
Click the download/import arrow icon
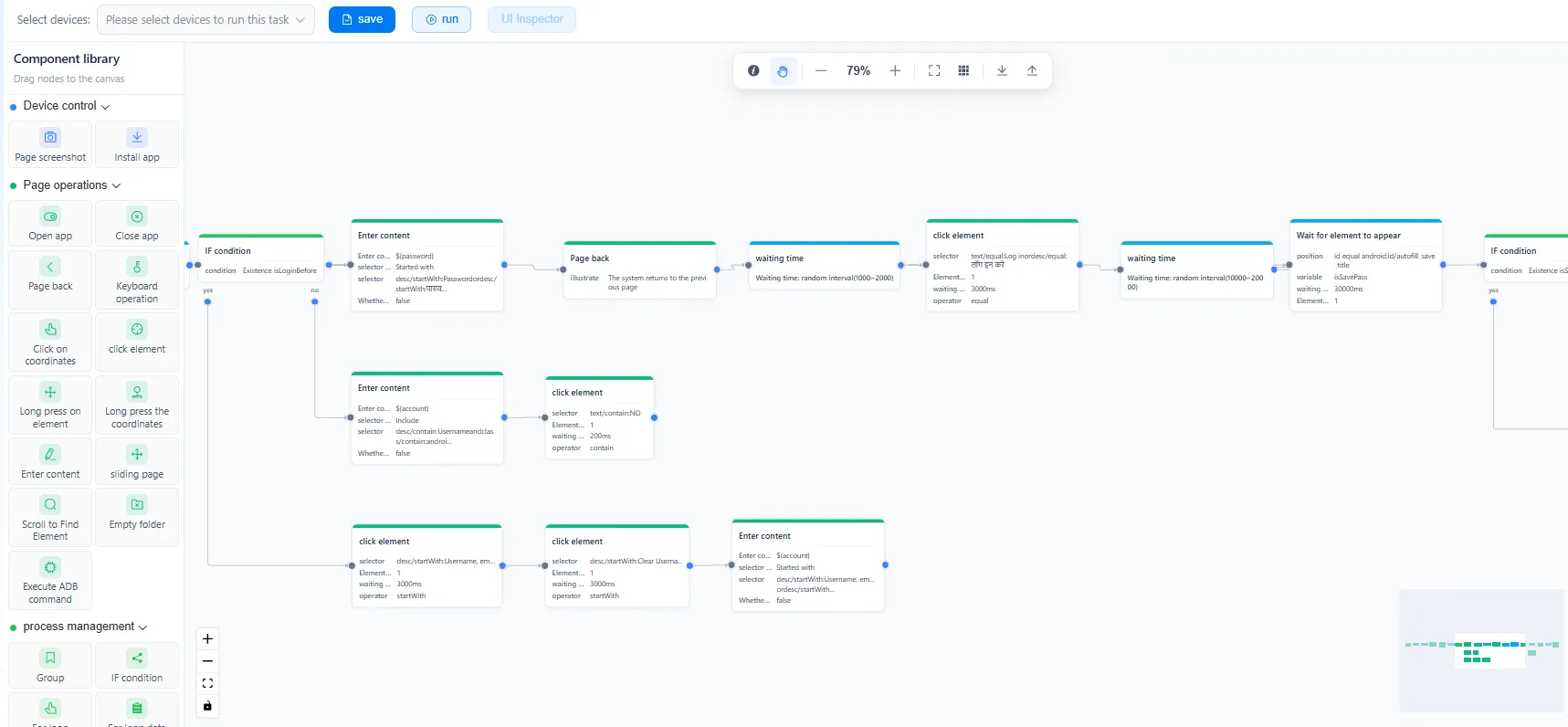coord(1002,70)
